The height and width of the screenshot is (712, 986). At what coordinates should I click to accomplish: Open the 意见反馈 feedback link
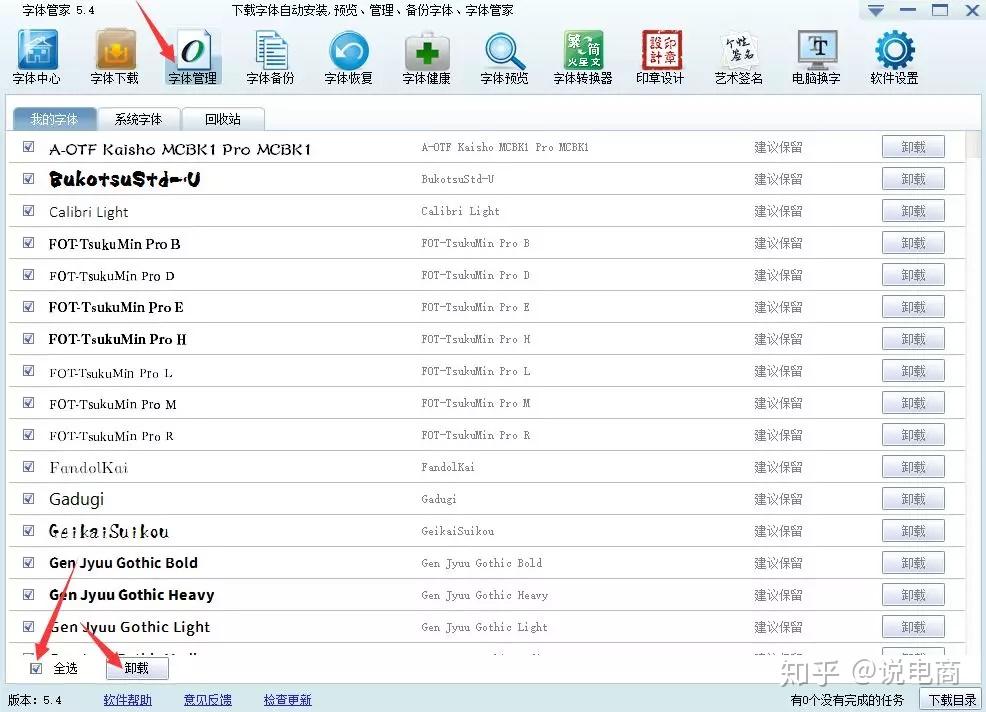[x=208, y=700]
